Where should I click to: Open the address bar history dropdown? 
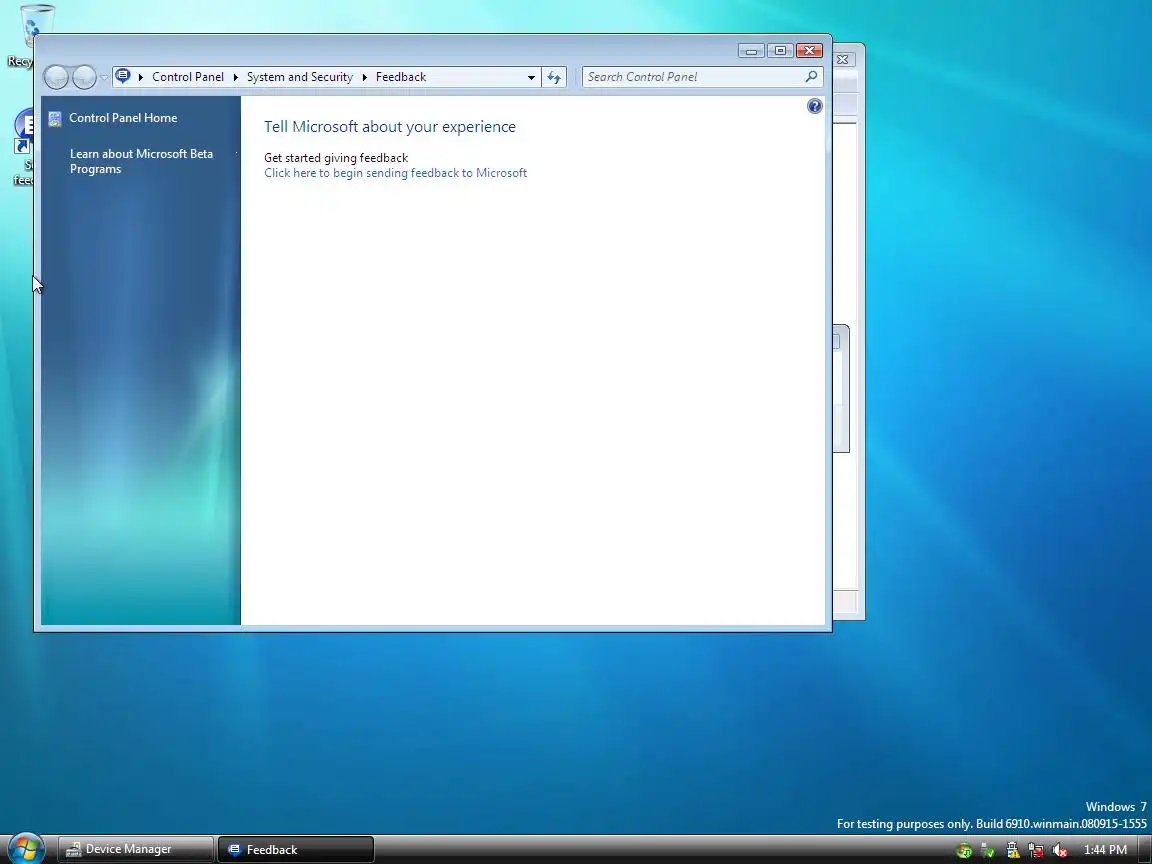point(531,77)
